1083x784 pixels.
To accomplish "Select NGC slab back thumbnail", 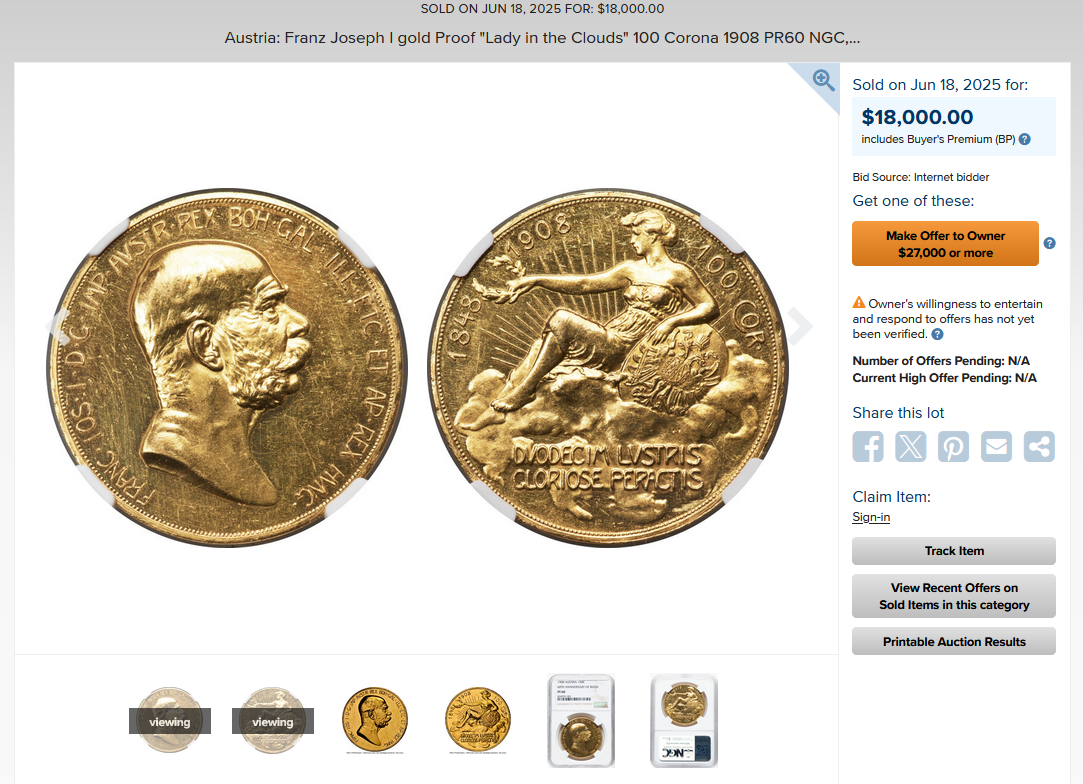I will click(x=684, y=720).
